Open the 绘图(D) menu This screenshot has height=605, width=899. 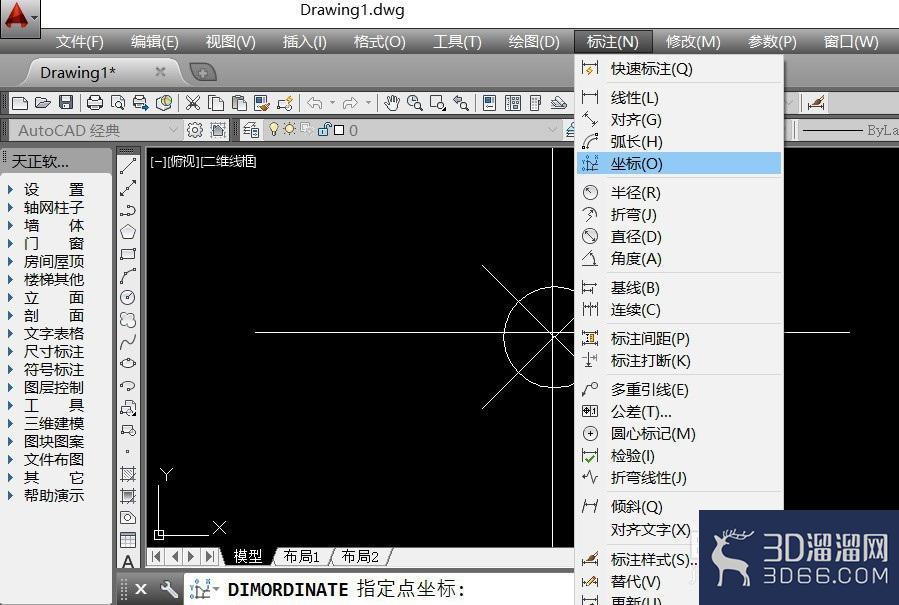534,42
